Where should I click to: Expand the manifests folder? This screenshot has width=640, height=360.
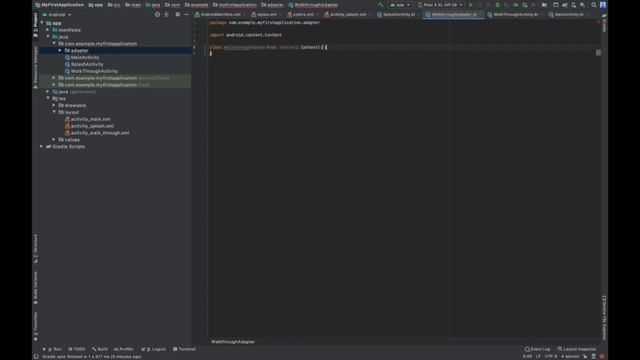(48, 30)
